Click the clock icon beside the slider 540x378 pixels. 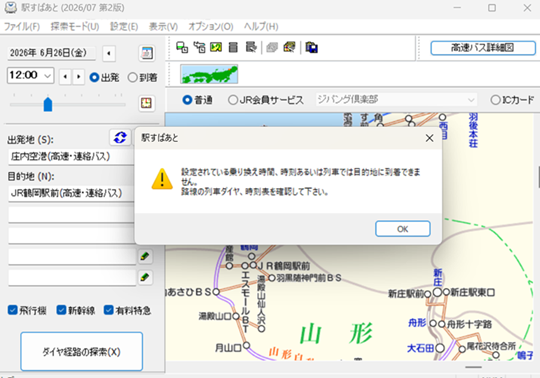(147, 103)
